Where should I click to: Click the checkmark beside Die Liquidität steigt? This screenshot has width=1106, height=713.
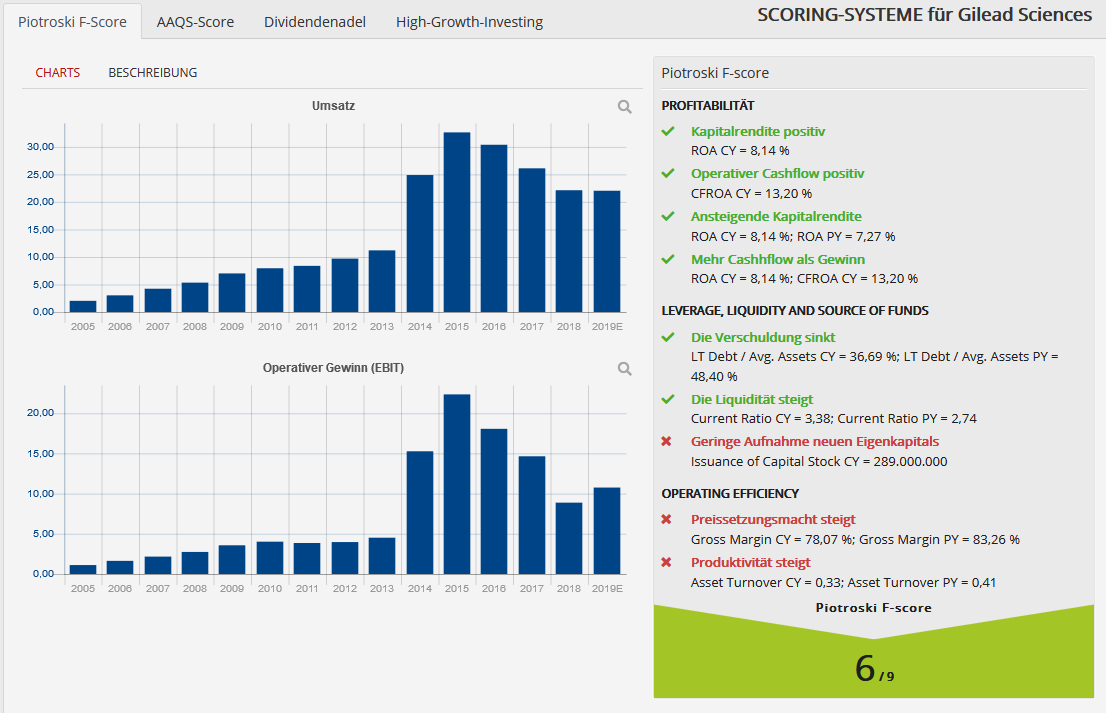tap(668, 399)
